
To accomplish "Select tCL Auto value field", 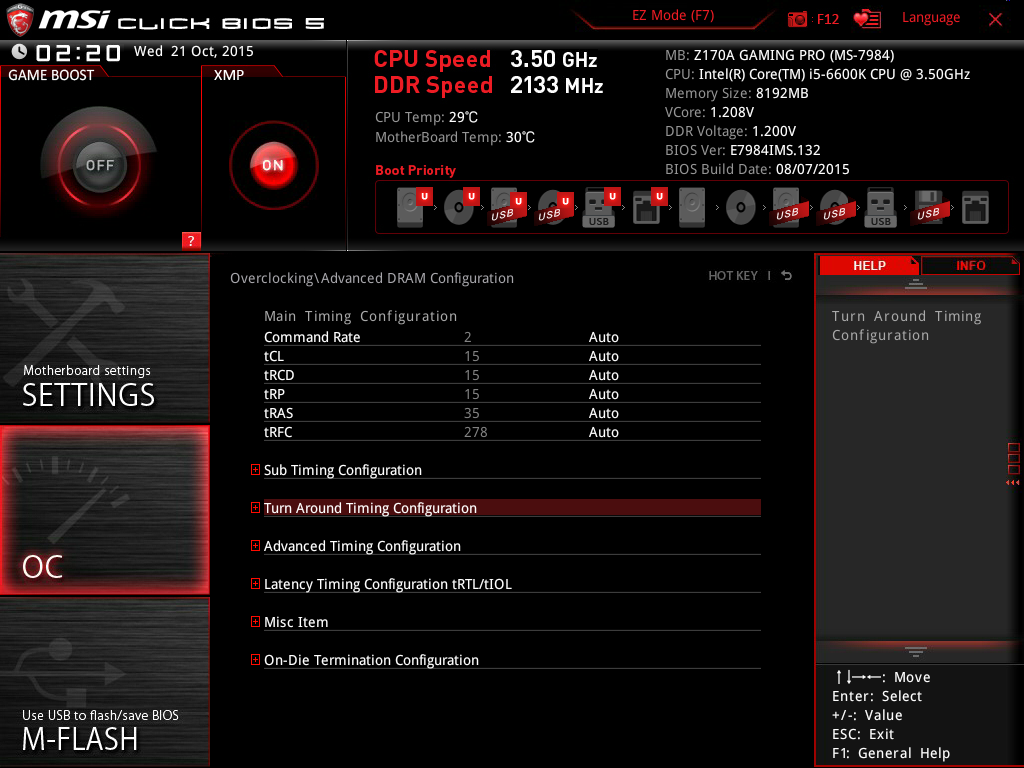I will (603, 356).
